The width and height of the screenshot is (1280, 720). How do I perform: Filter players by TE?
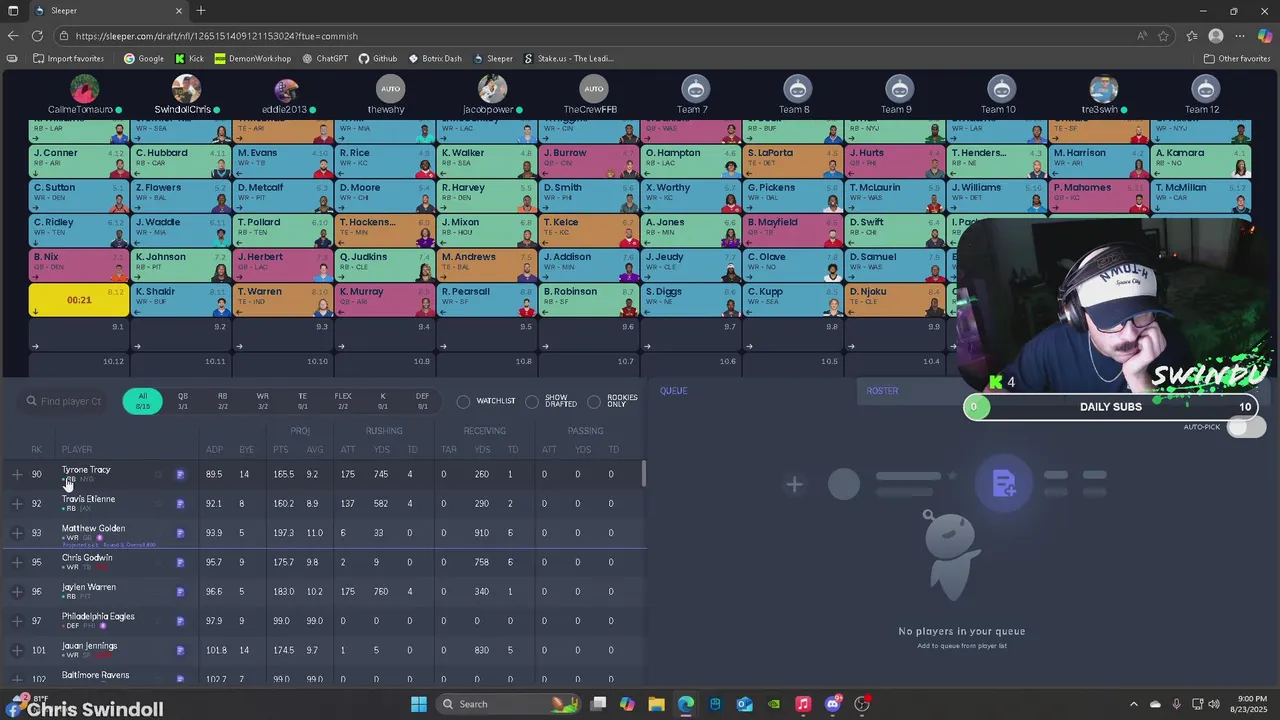click(x=302, y=401)
